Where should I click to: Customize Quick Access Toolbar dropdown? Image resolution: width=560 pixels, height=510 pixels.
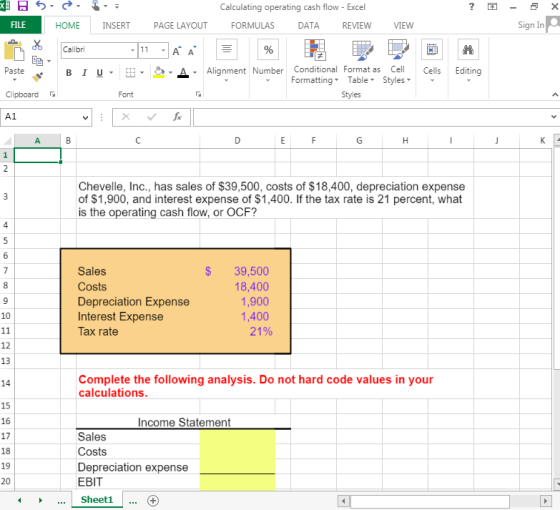116,6
